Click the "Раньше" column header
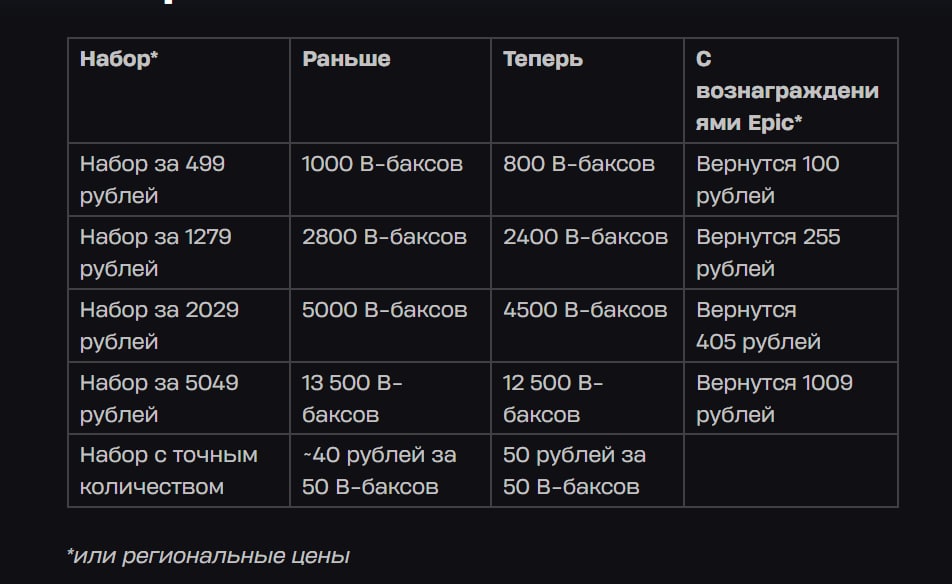The image size is (952, 584). point(346,59)
